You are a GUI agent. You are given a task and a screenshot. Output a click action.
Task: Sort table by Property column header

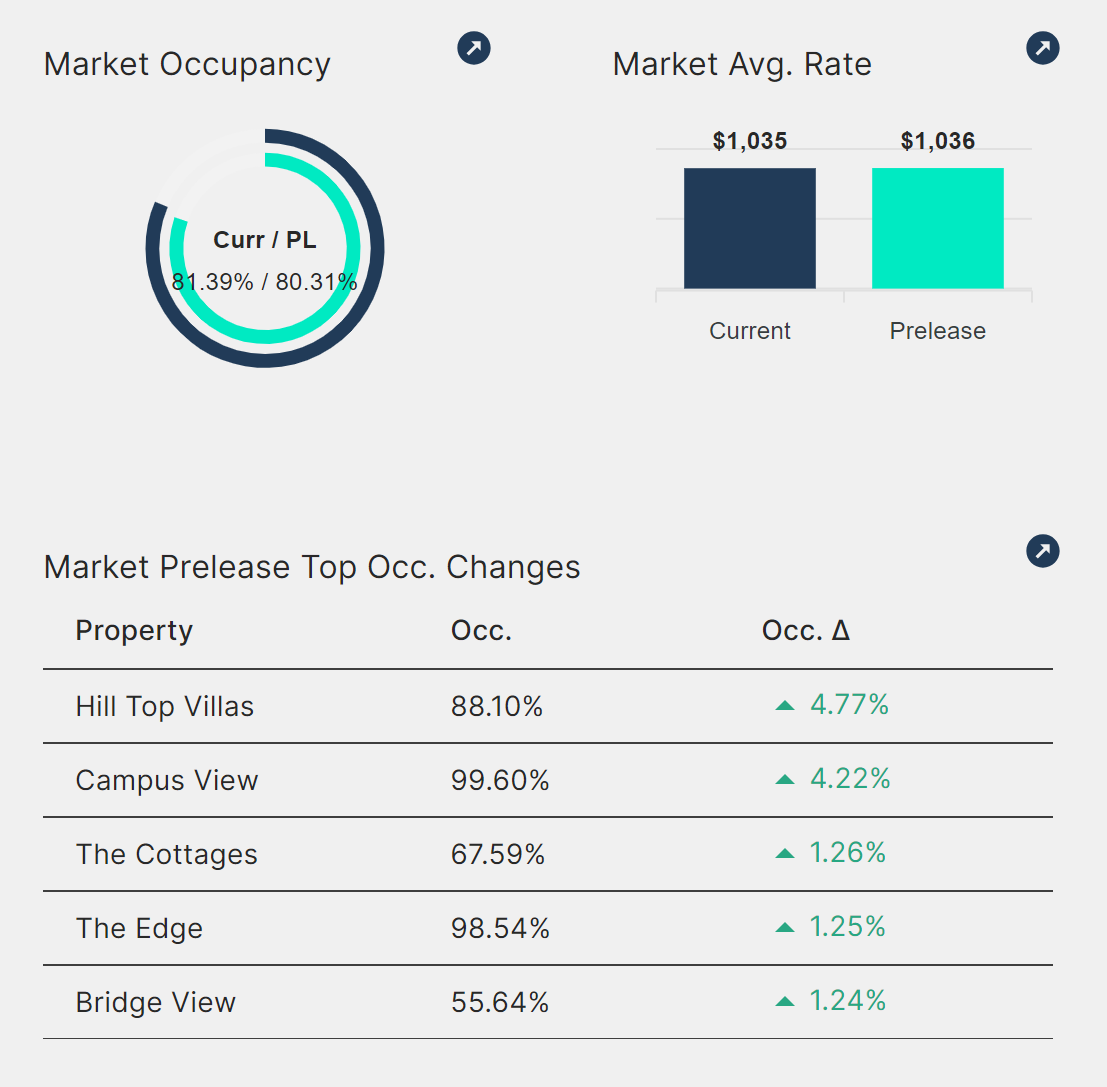click(x=134, y=631)
